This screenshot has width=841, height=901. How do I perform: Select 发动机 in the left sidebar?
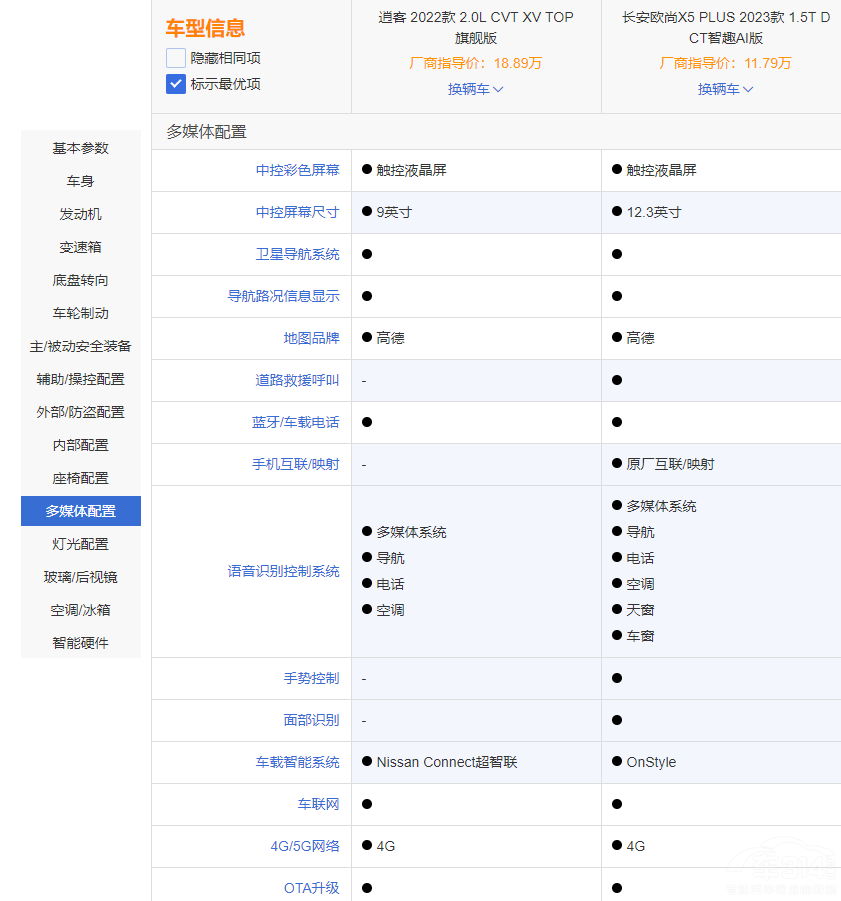pyautogui.click(x=80, y=214)
